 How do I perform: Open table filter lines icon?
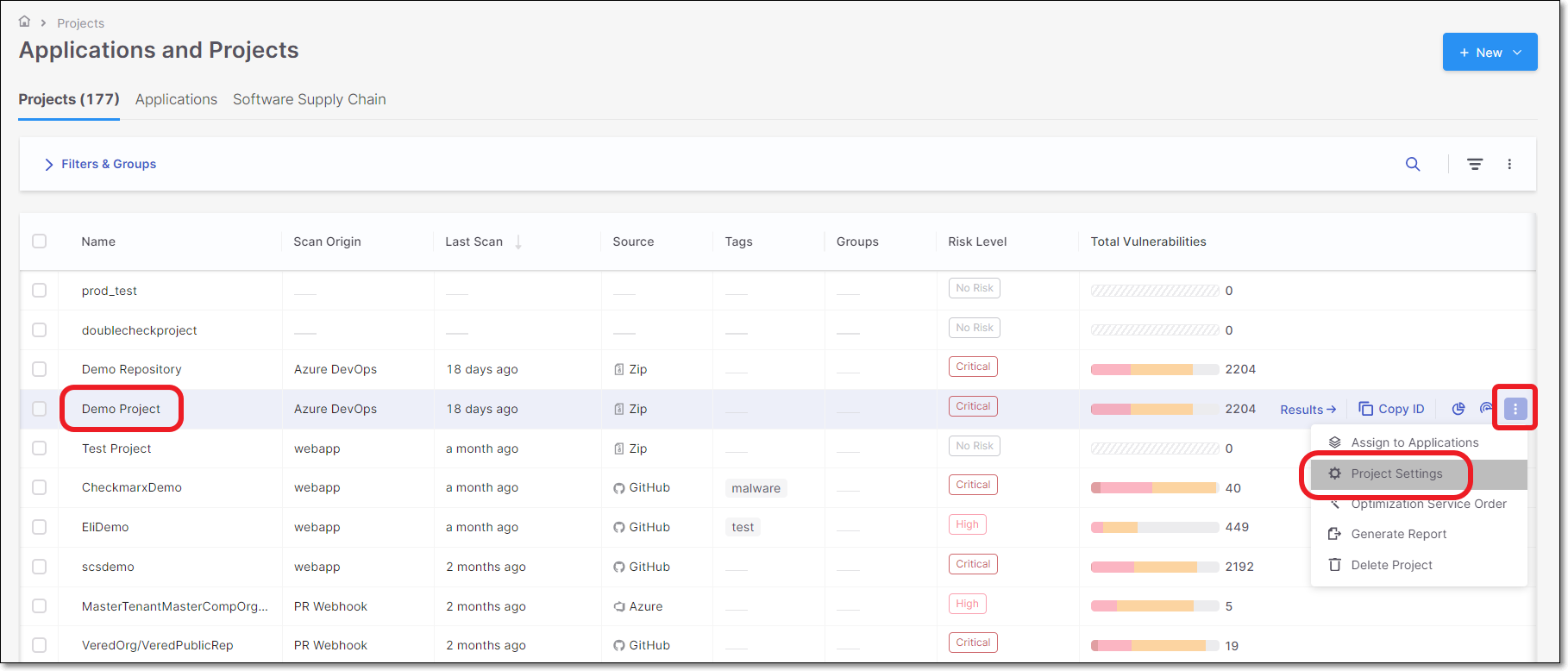tap(1475, 164)
